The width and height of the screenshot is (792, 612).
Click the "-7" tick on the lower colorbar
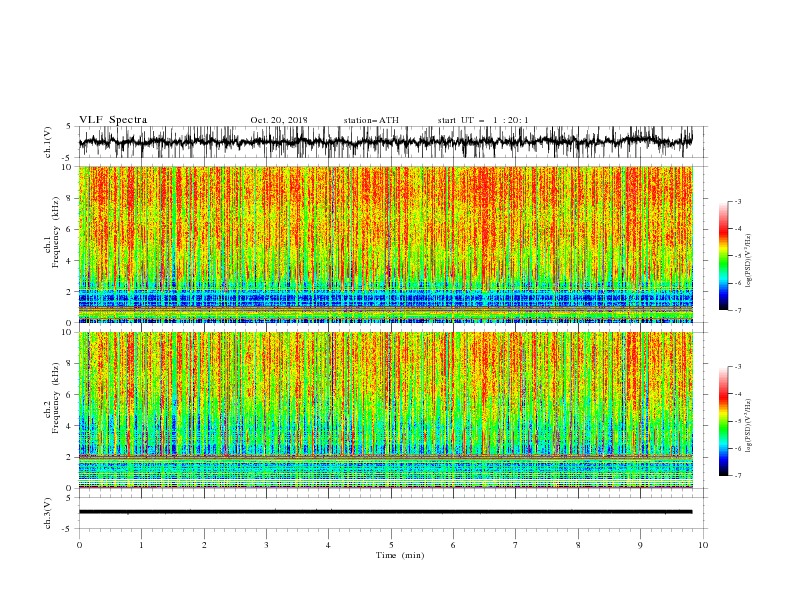(738, 475)
